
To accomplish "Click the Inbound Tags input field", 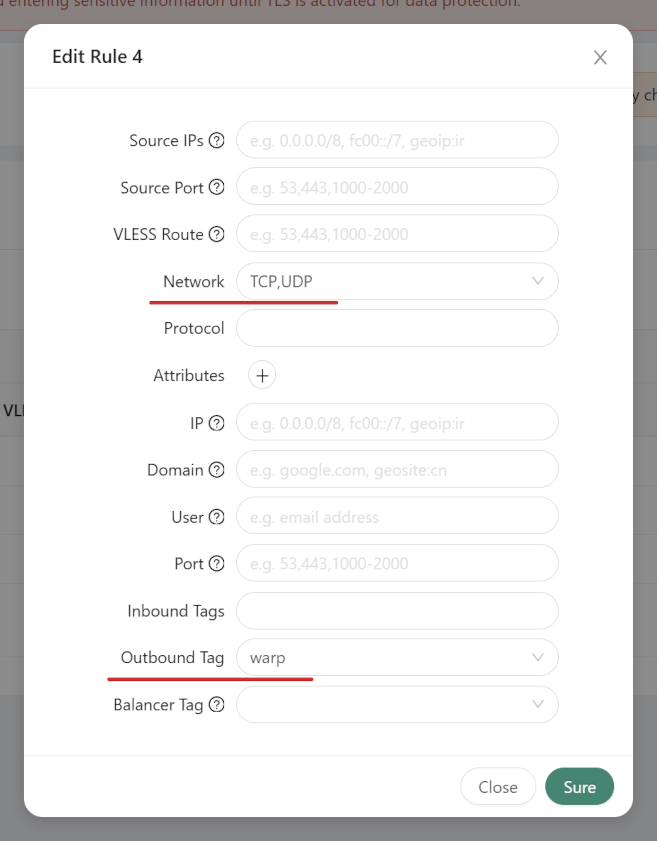I will click(397, 610).
